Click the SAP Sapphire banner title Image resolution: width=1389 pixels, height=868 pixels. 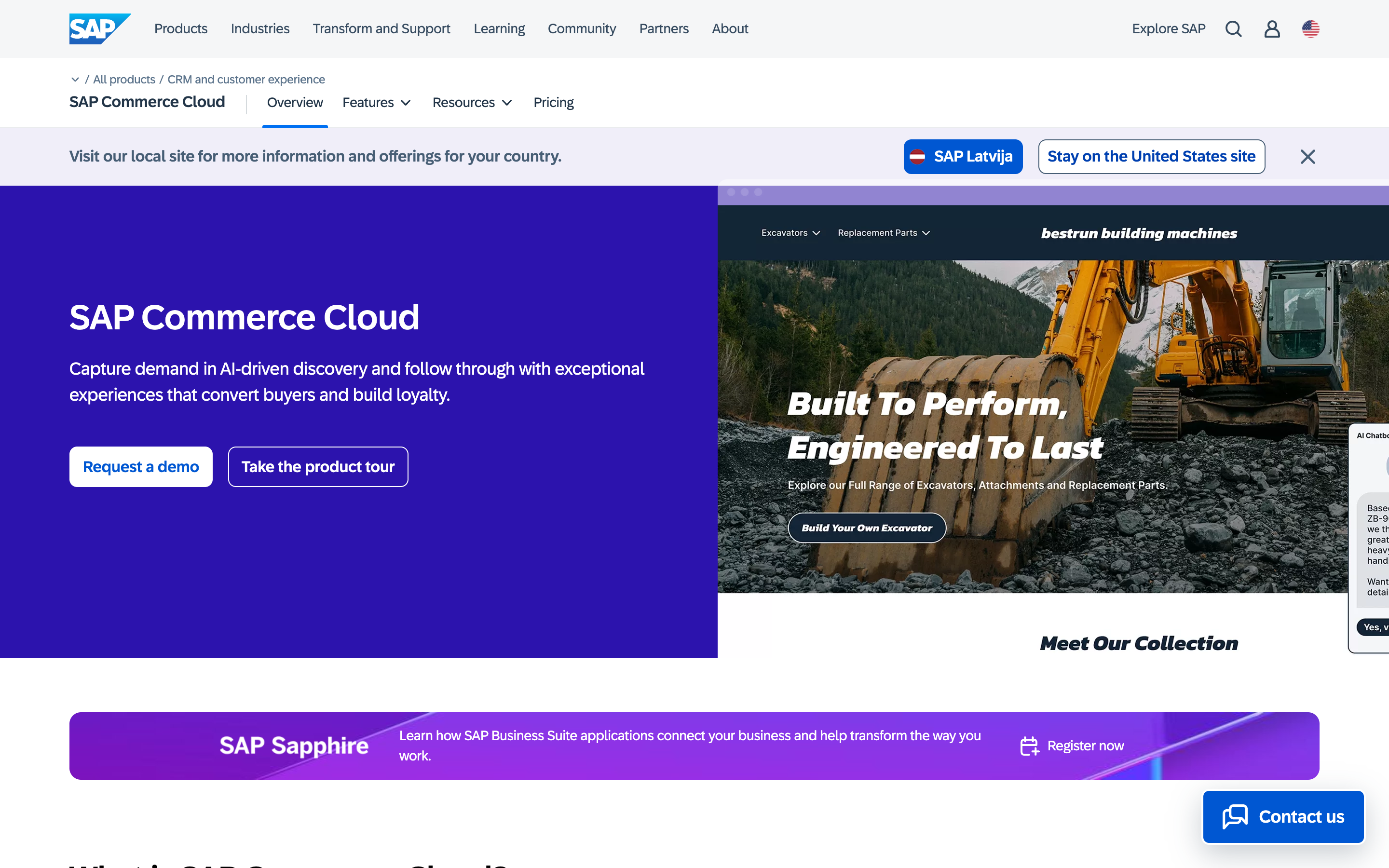point(294,746)
